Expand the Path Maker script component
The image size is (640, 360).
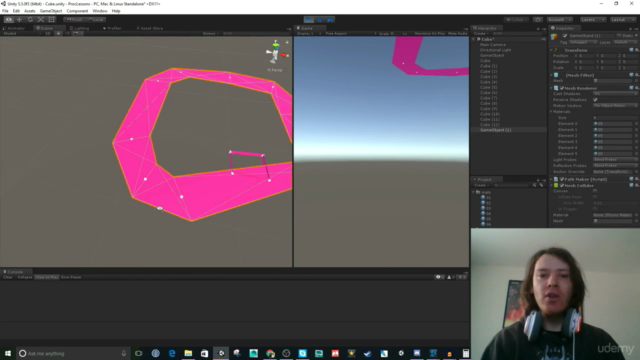point(551,179)
